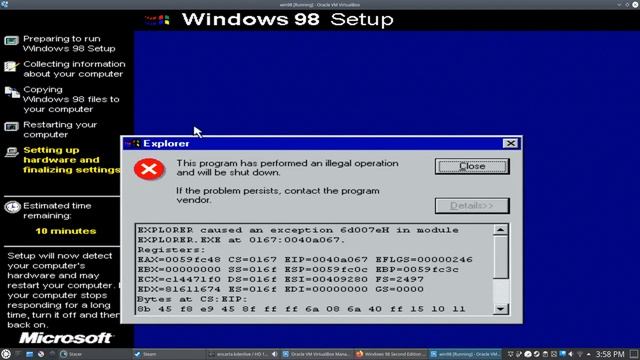Viewport: 640px width, 360px height.
Task: Click the file manager icon in taskbar
Action: (x=29, y=354)
